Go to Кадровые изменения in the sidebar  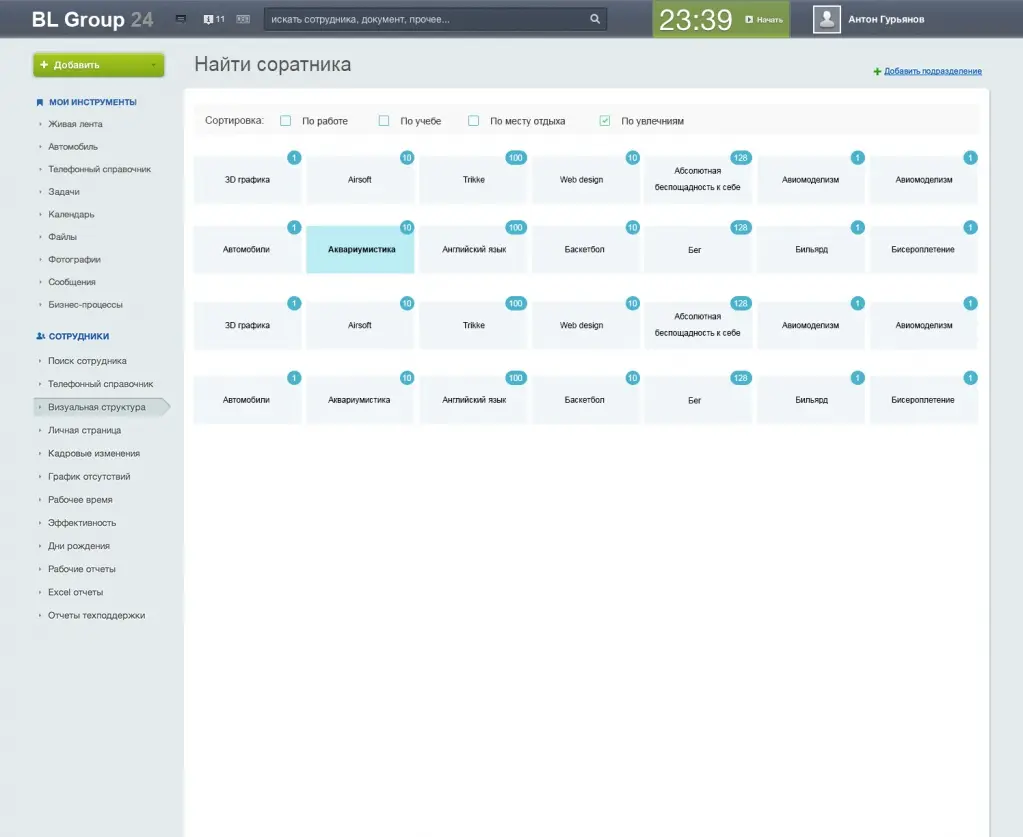point(94,454)
